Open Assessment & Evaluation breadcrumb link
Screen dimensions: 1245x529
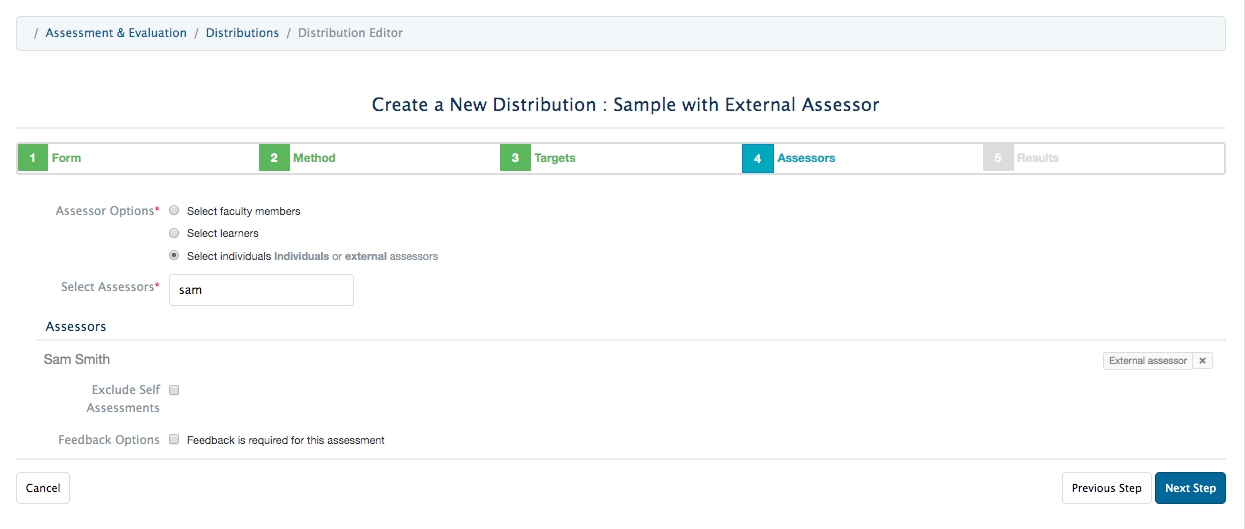pos(116,33)
